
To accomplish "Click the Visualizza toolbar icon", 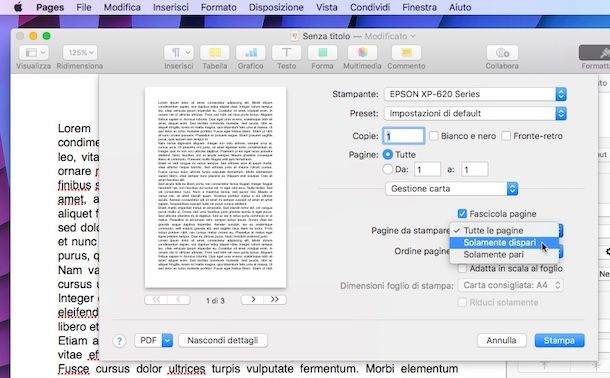I will click(x=33, y=52).
